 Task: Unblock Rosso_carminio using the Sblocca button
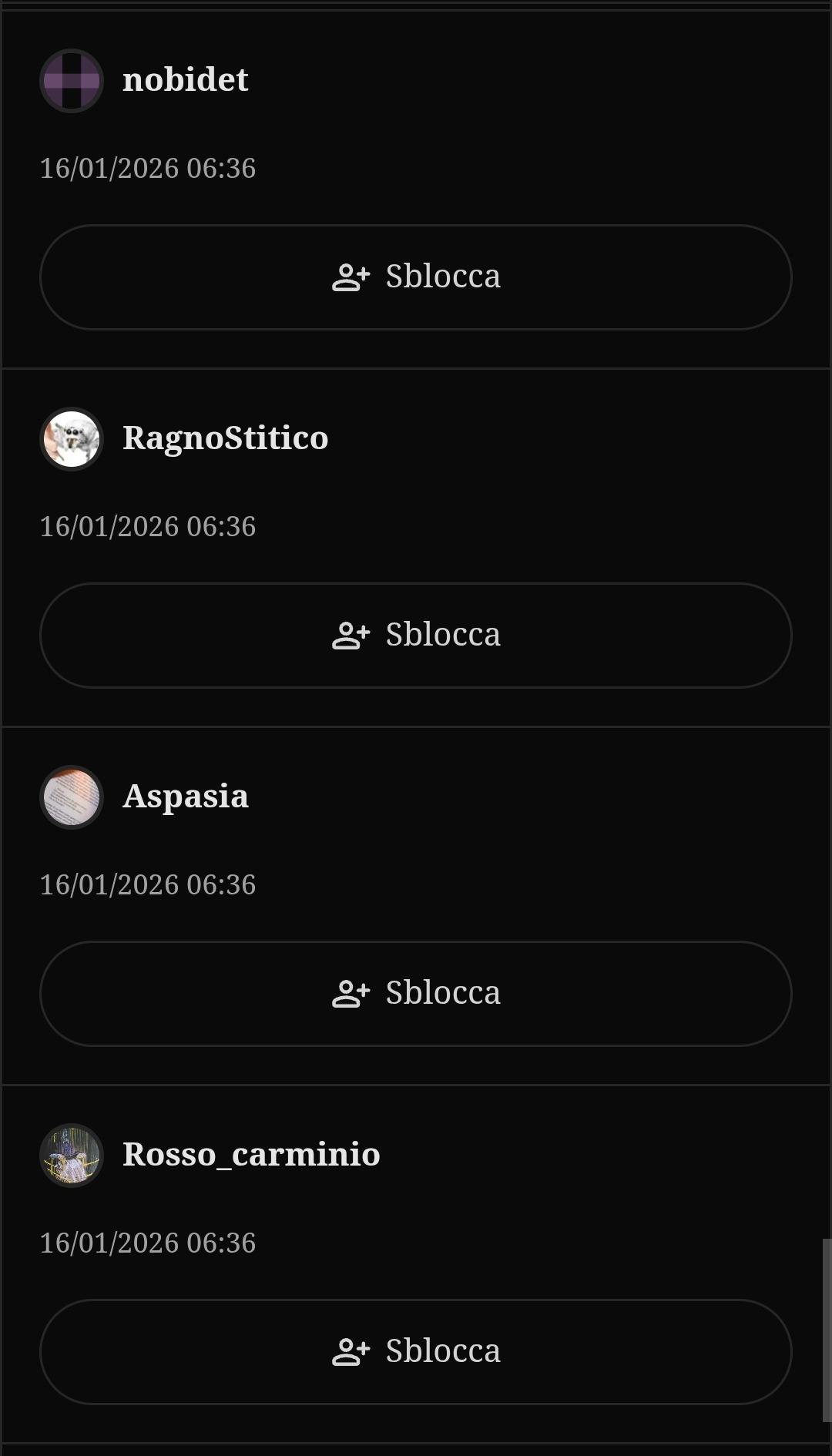pos(416,1352)
